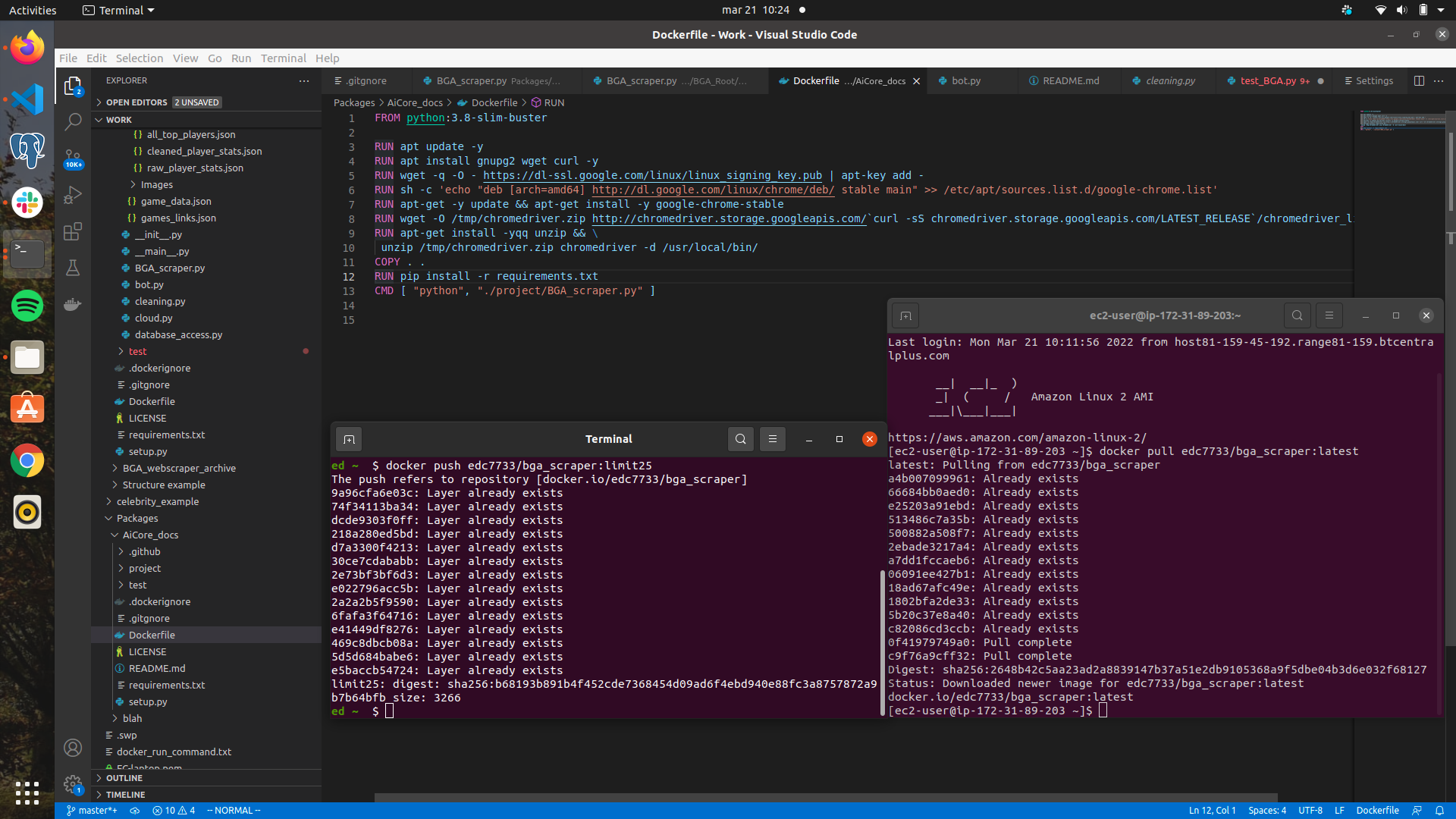Collapse the AiCore_docs folder

[x=150, y=535]
